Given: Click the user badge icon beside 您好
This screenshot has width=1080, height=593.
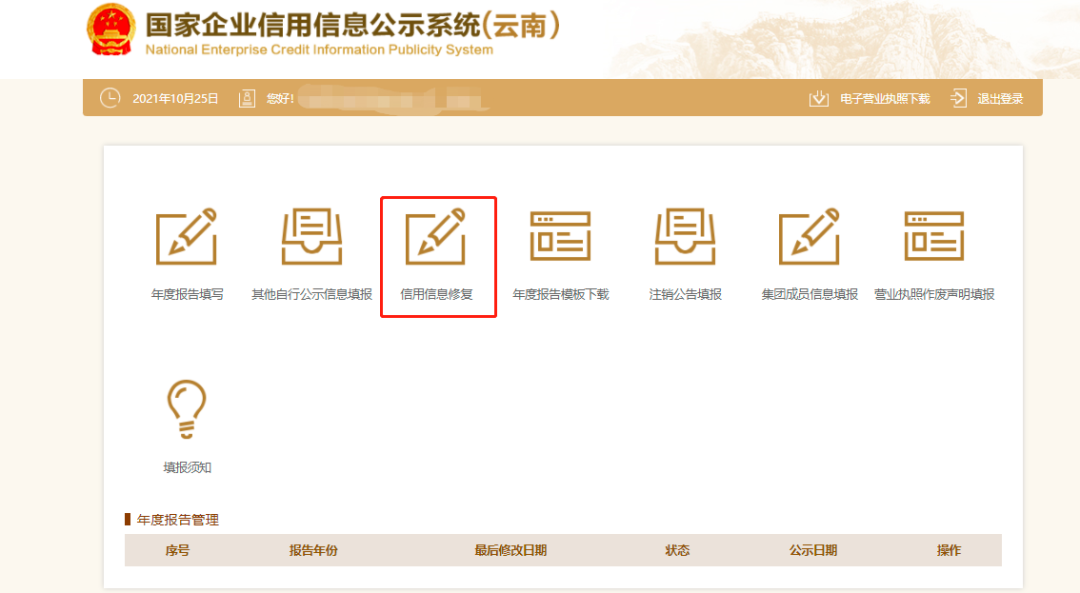Looking at the screenshot, I should [x=247, y=98].
